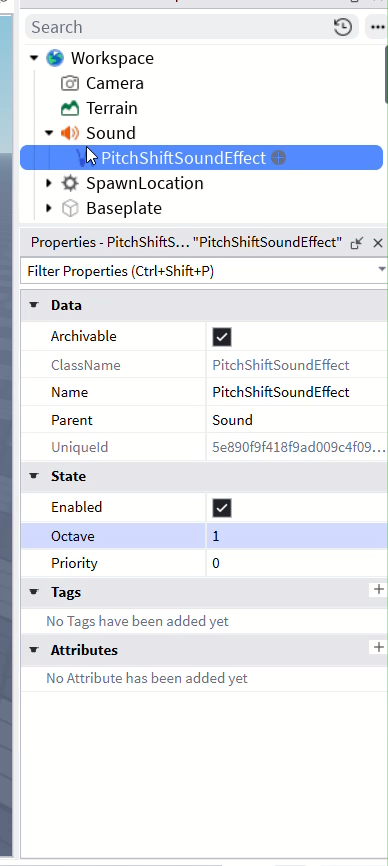The image size is (388, 866).
Task: Close the Properties panel
Action: coord(378,242)
